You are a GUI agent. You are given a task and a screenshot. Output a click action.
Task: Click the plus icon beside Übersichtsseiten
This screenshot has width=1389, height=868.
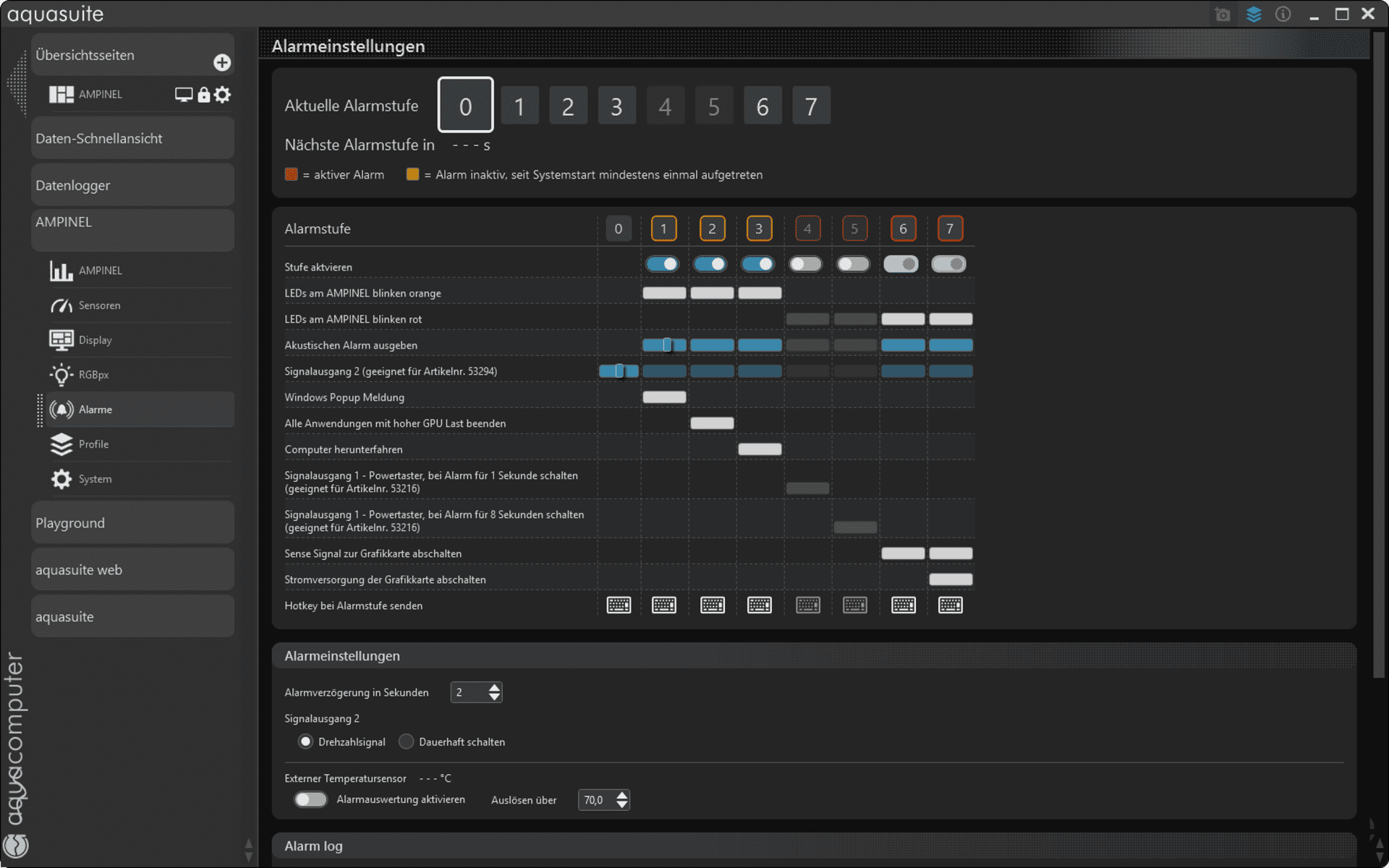[x=222, y=63]
